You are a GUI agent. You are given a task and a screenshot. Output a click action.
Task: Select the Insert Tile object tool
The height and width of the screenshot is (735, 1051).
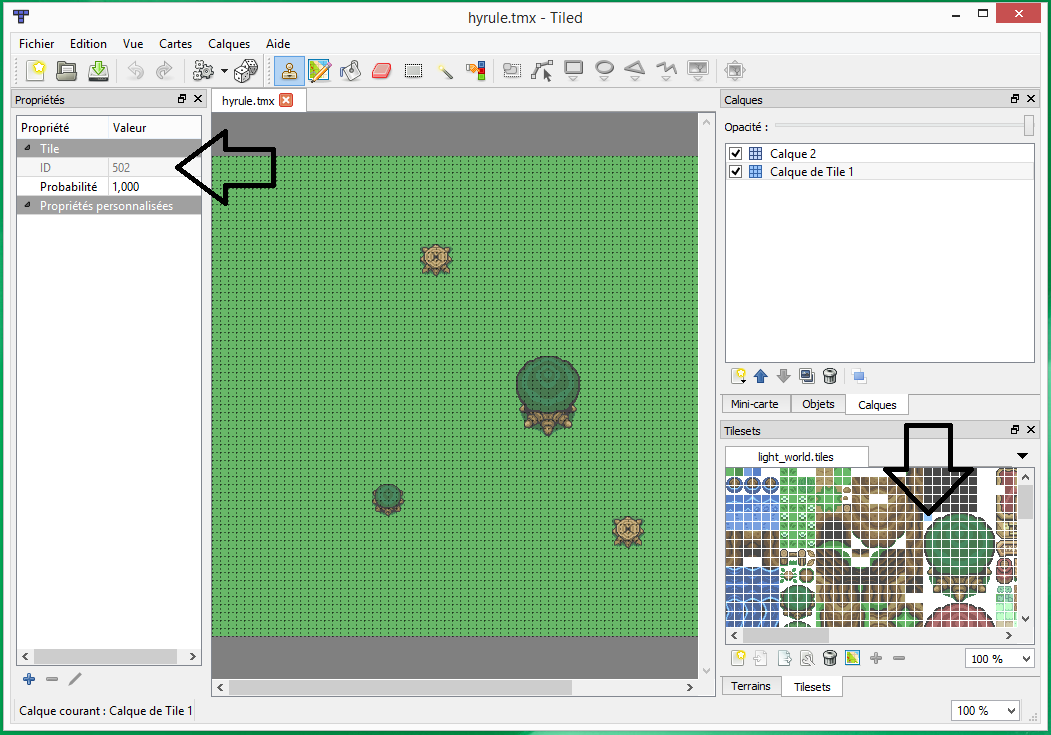[x=698, y=70]
